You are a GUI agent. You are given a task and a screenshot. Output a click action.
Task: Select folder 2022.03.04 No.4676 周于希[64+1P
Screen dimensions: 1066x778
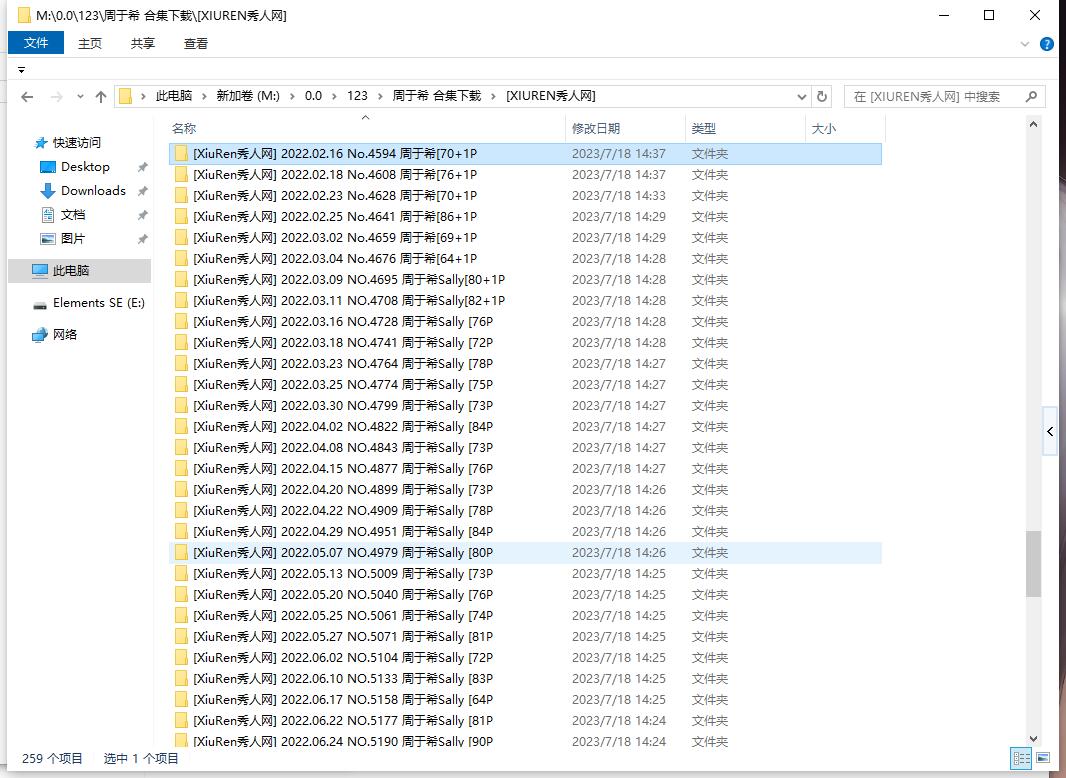tap(525, 259)
